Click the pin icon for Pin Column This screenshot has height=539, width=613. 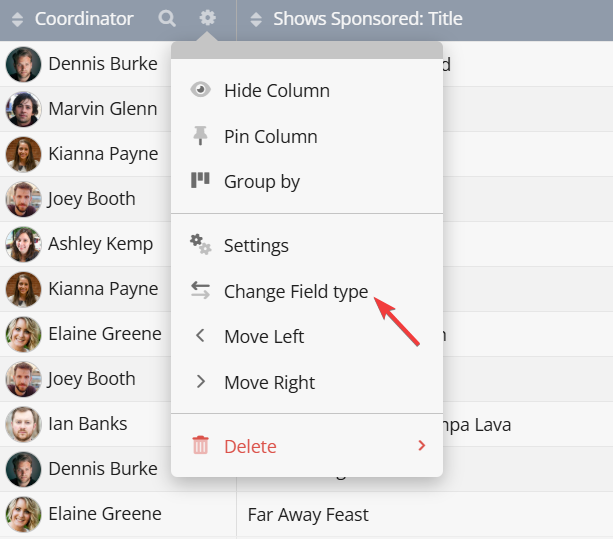(x=201, y=136)
